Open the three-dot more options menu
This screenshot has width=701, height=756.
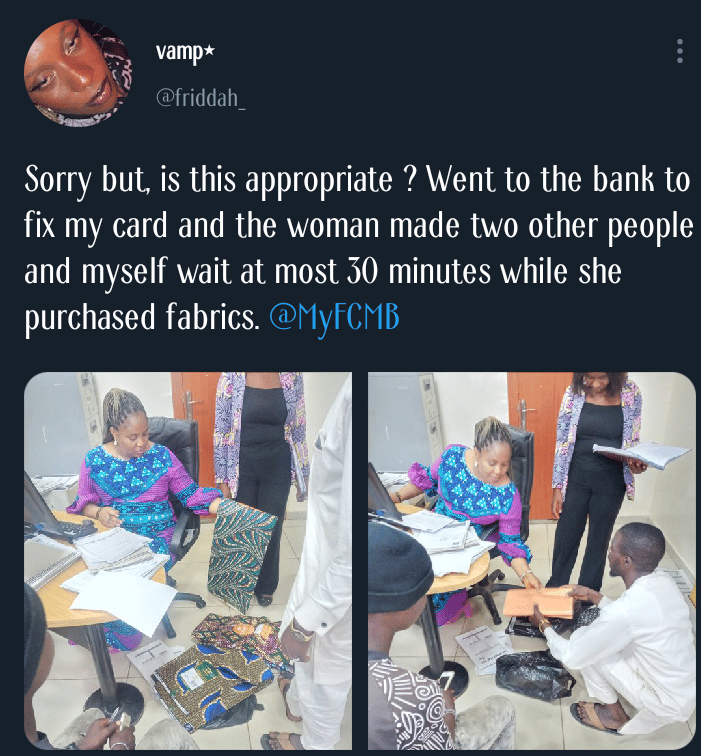[680, 51]
